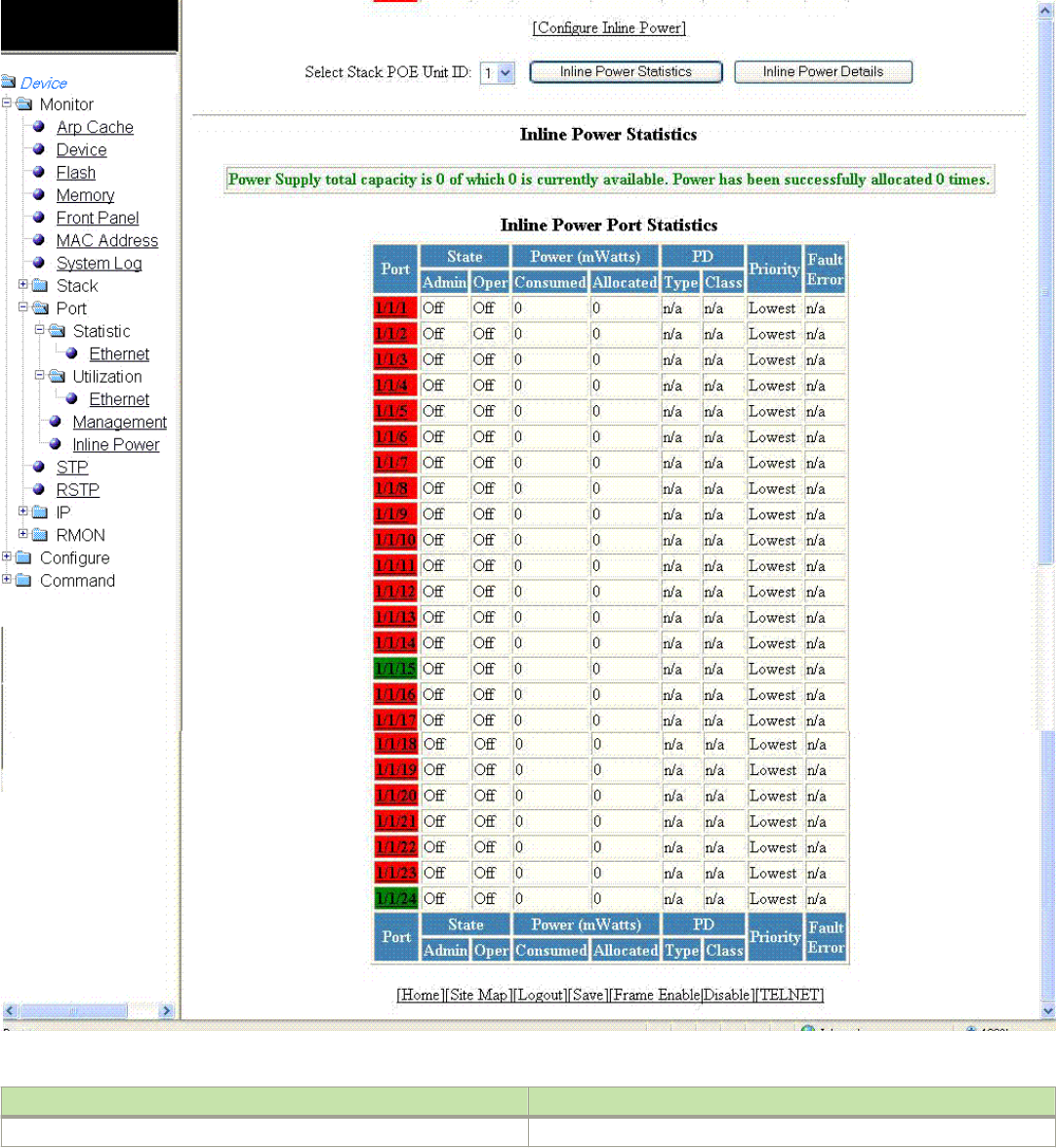
Task: Click the bullet icon beside Inline Power
Action: [56, 443]
